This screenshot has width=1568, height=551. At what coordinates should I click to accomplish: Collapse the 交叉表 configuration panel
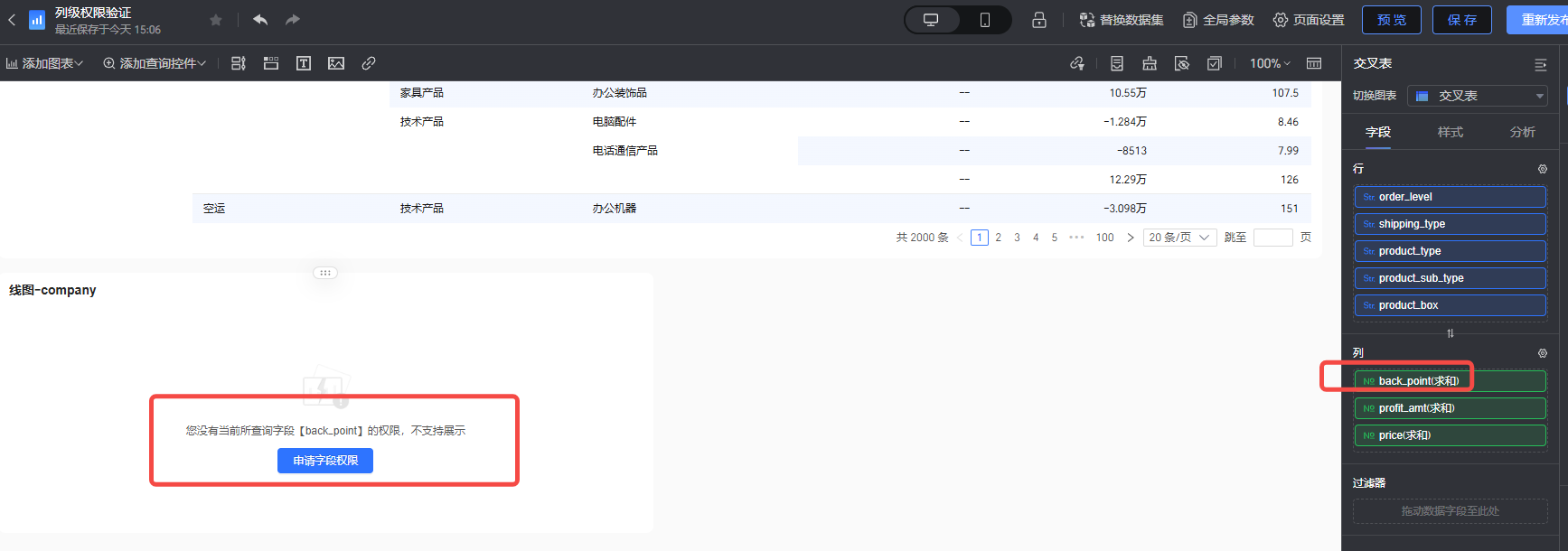[1541, 64]
